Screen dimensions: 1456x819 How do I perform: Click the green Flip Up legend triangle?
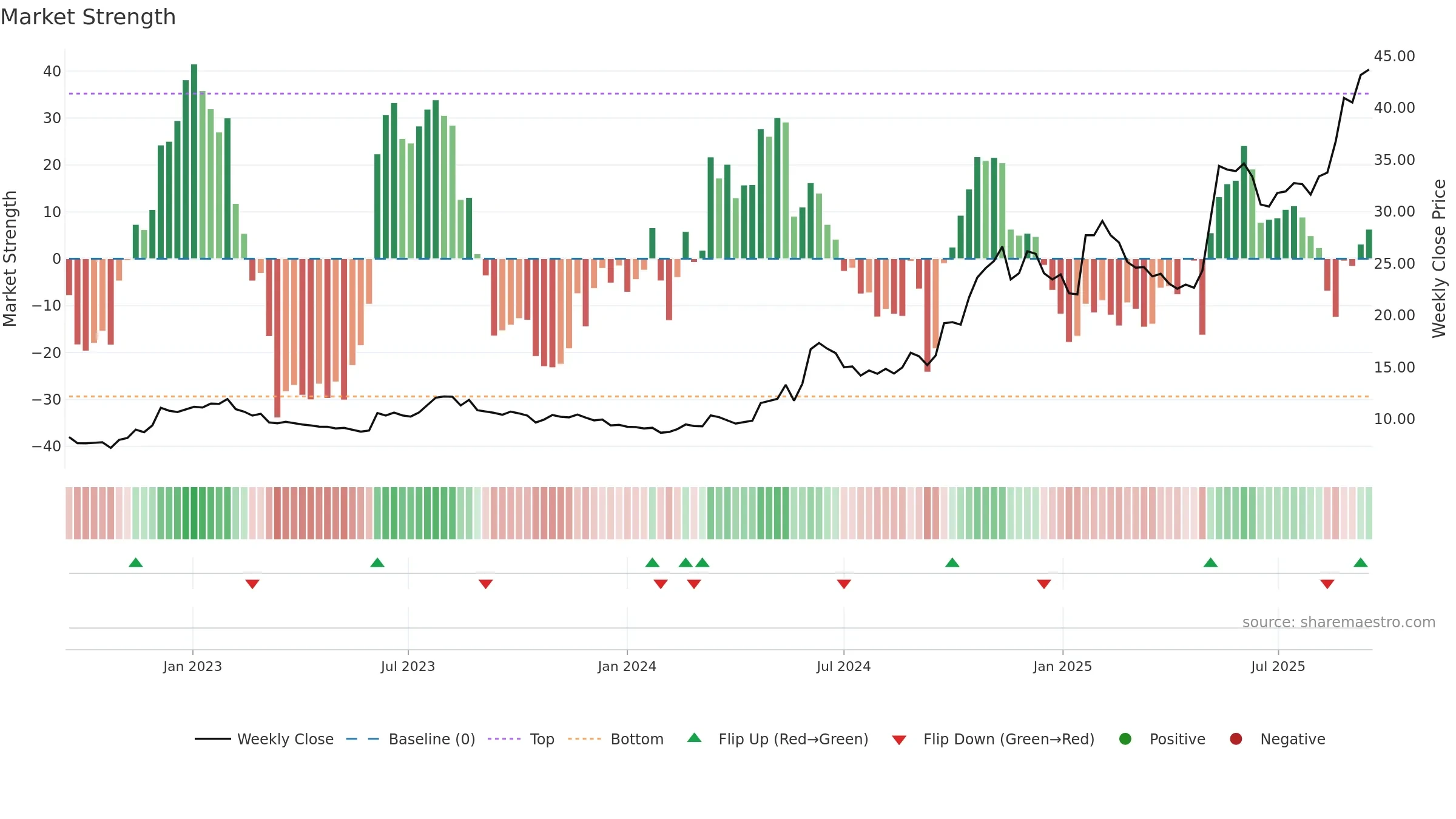695,738
